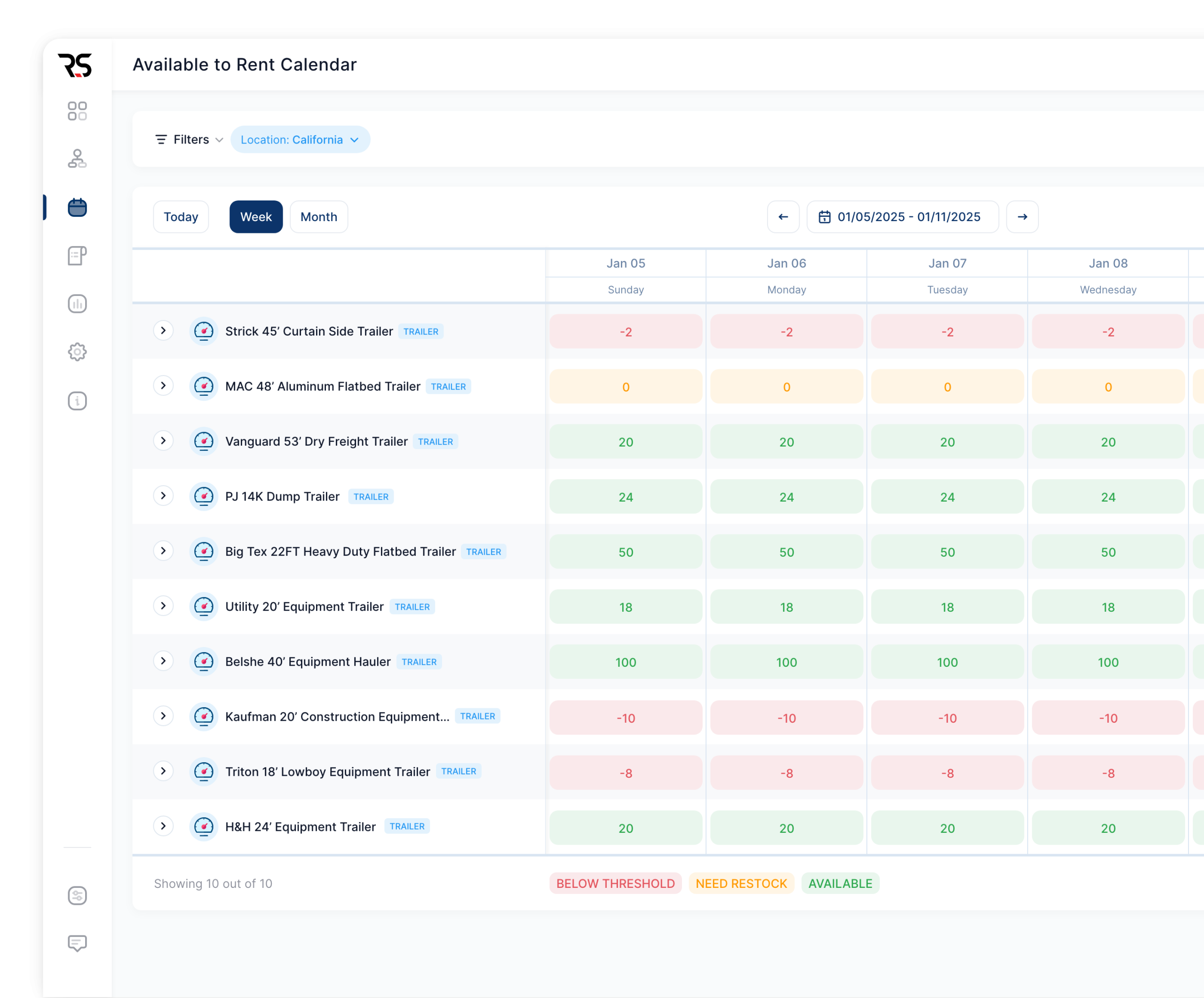Click the Showing 10 out of 10 text
The width and height of the screenshot is (1204, 998).
213,883
